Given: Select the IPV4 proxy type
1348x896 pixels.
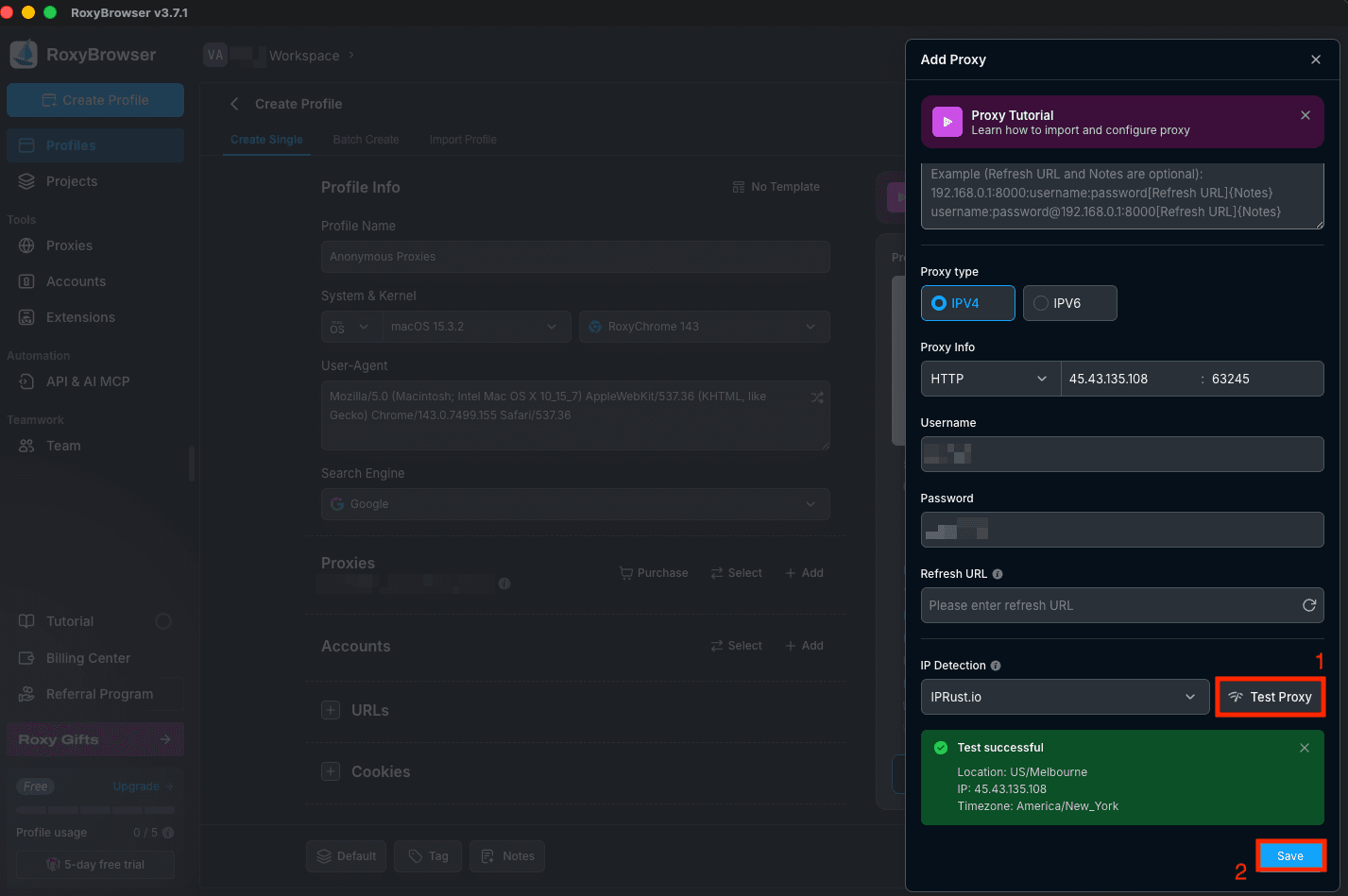Looking at the screenshot, I should [x=967, y=303].
